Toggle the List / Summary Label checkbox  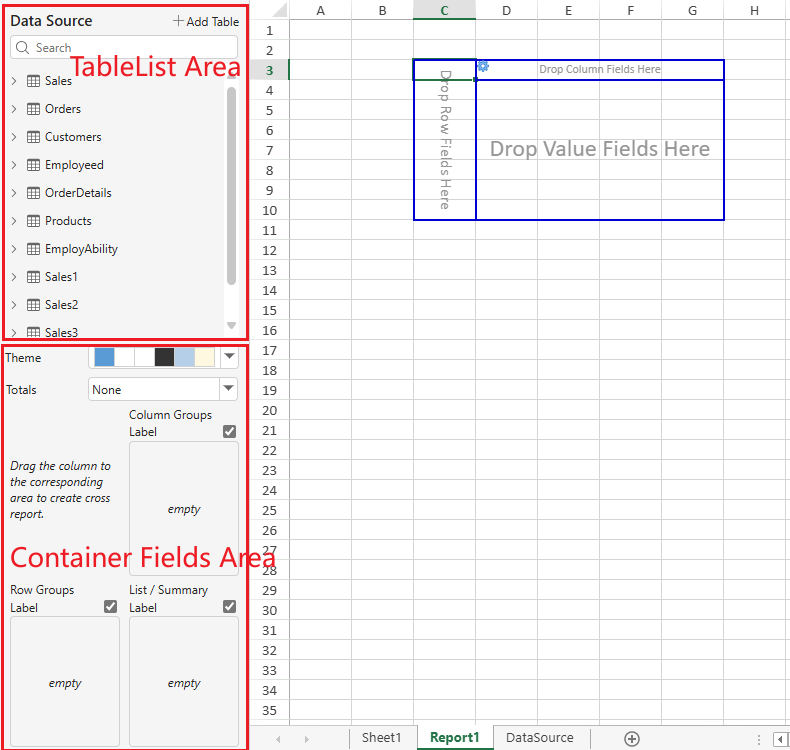coord(229,606)
